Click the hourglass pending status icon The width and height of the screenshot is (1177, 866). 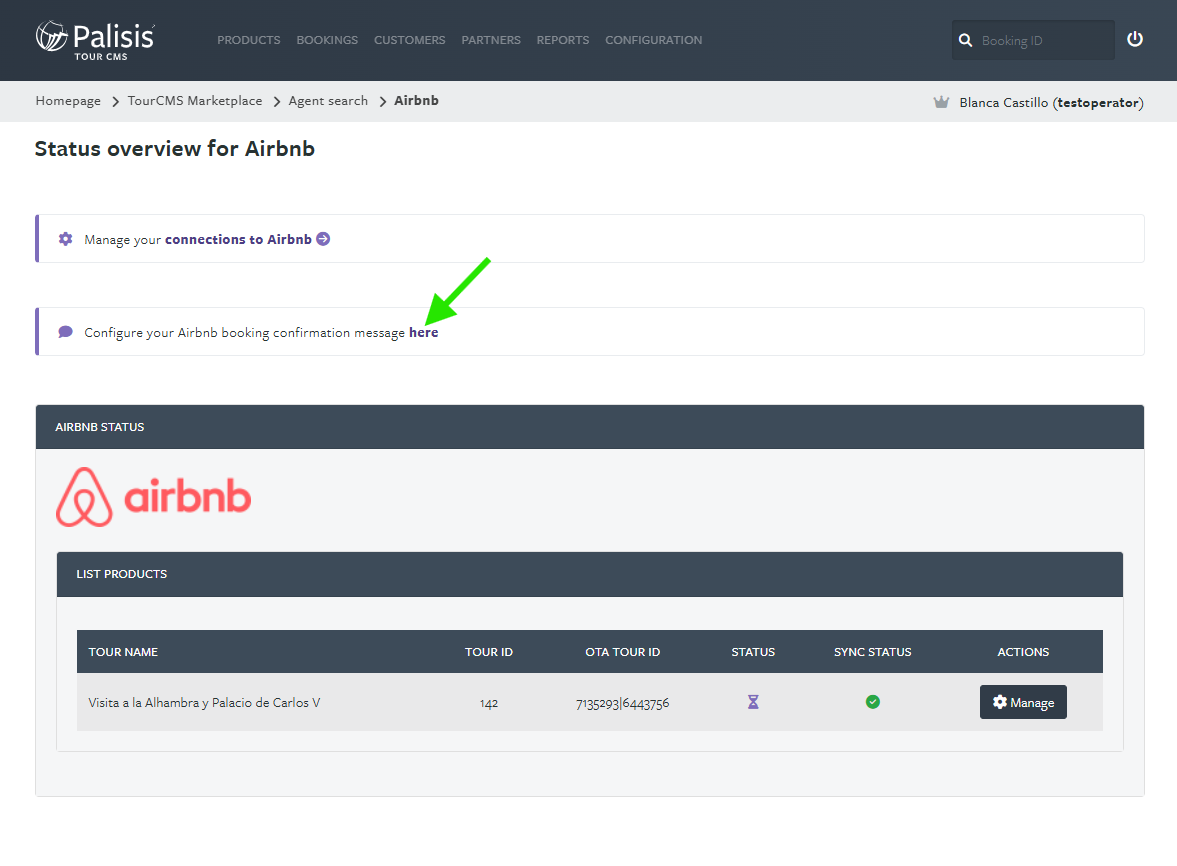click(753, 702)
